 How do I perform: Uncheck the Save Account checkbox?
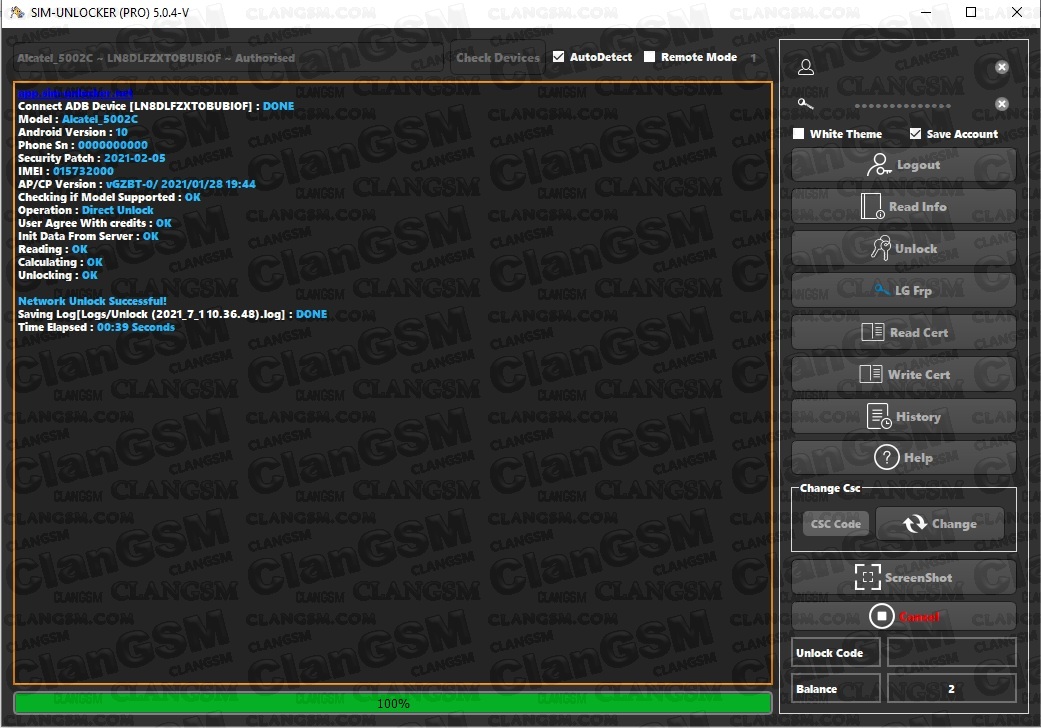916,133
